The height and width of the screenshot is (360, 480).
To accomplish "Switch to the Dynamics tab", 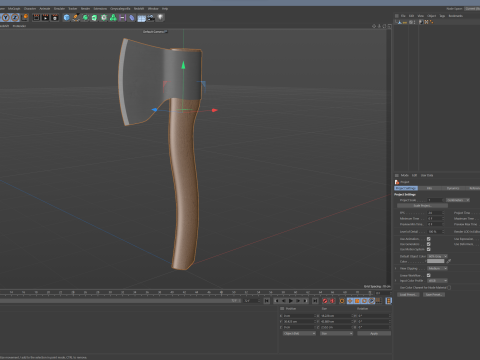I will click(x=453, y=188).
